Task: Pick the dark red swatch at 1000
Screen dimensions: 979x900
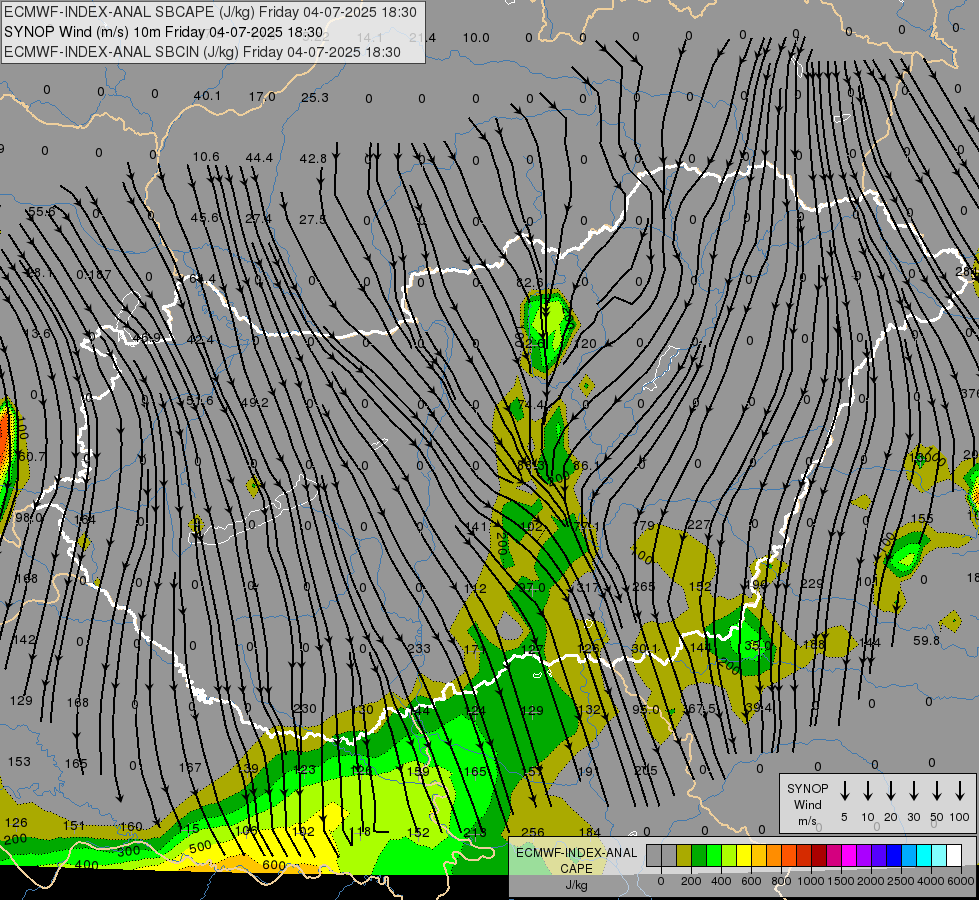Action: [819, 856]
